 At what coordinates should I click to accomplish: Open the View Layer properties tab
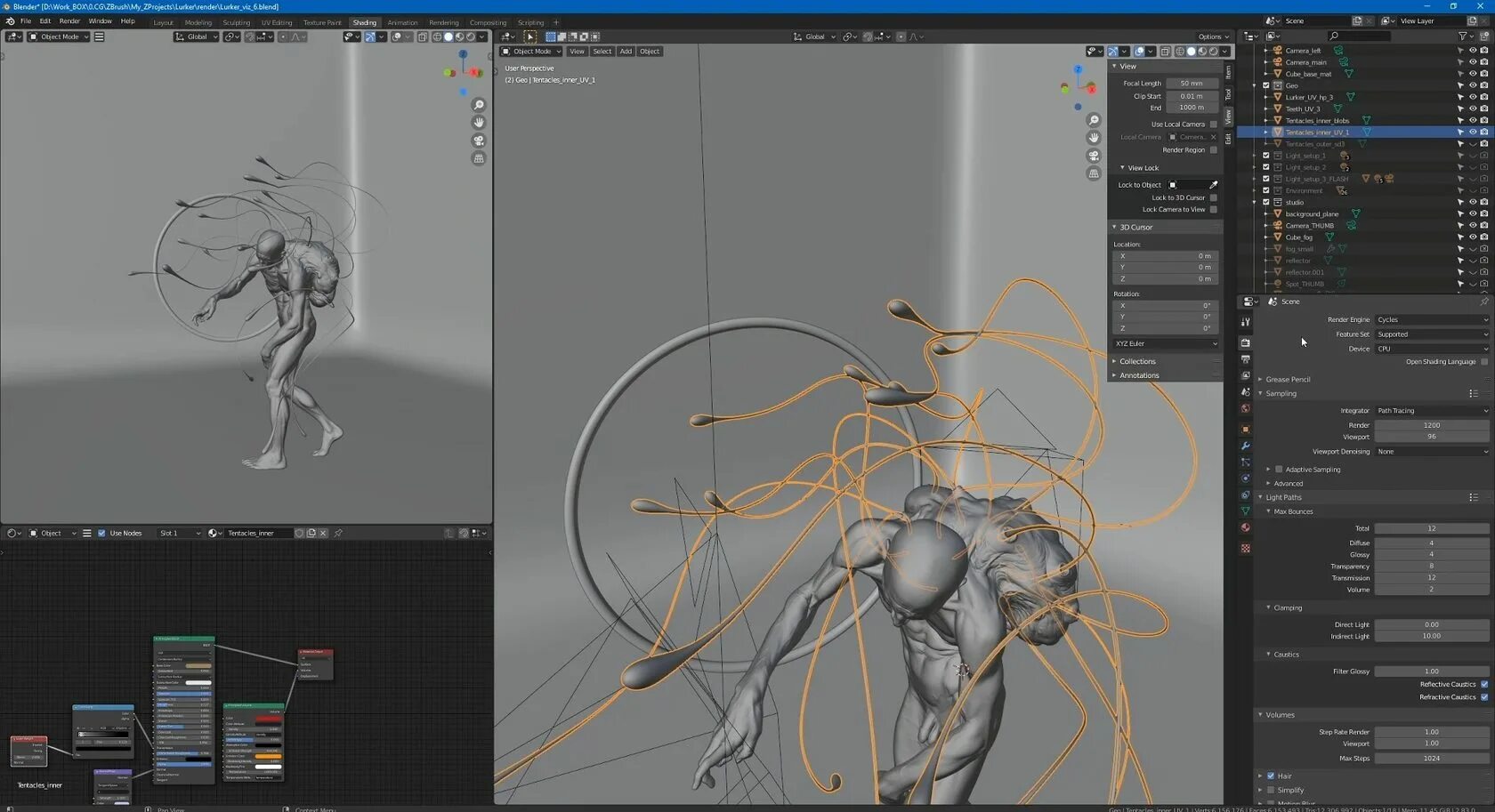(x=1246, y=375)
